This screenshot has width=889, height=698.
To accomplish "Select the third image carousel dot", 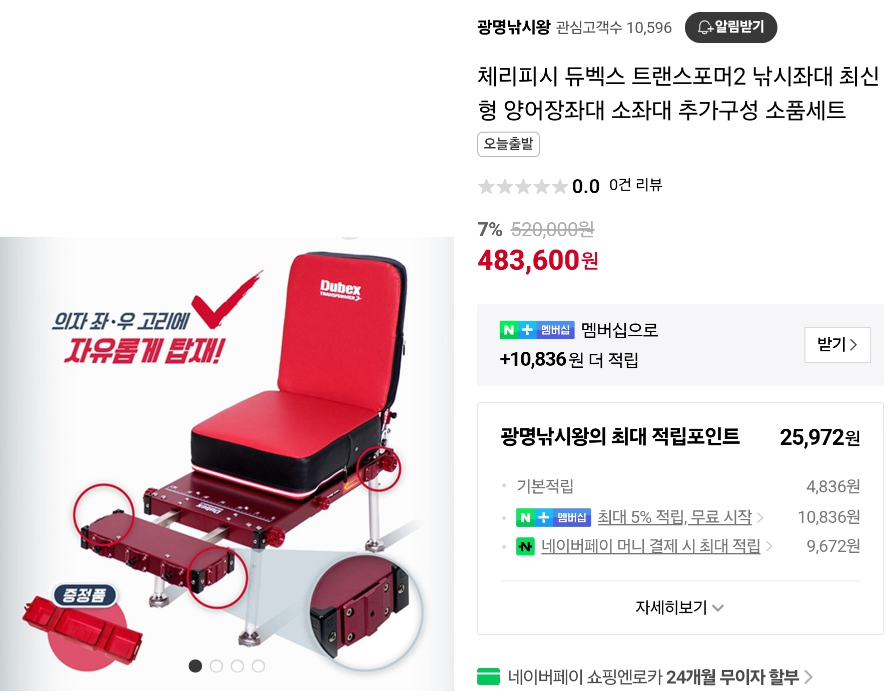I will [237, 666].
